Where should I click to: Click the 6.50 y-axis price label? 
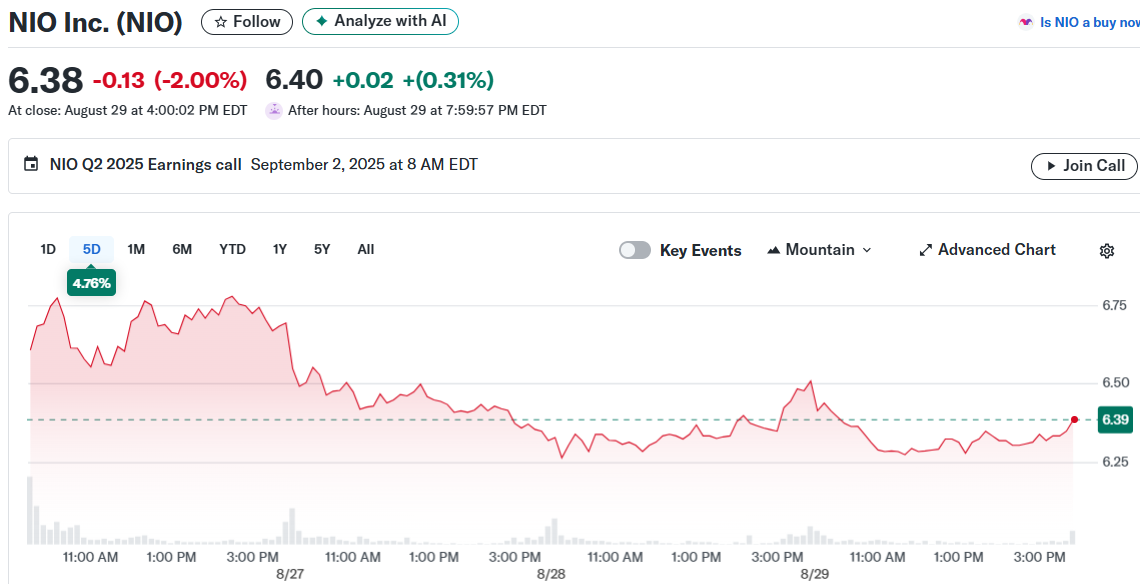(1115, 383)
